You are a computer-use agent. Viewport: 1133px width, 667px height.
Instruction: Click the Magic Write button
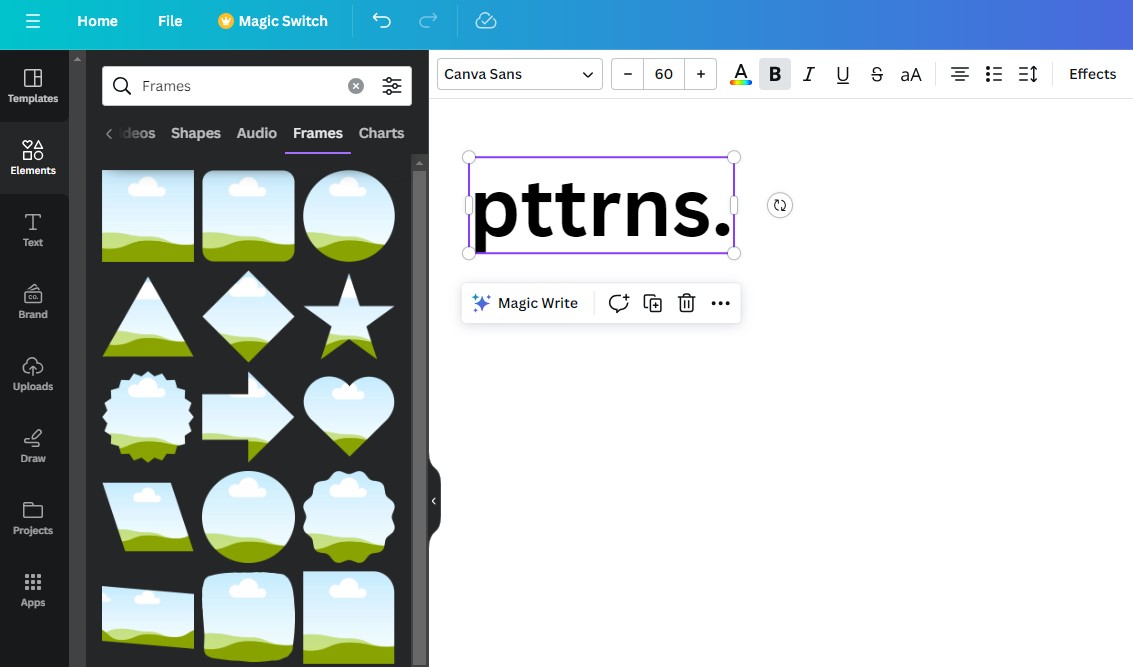pos(525,303)
